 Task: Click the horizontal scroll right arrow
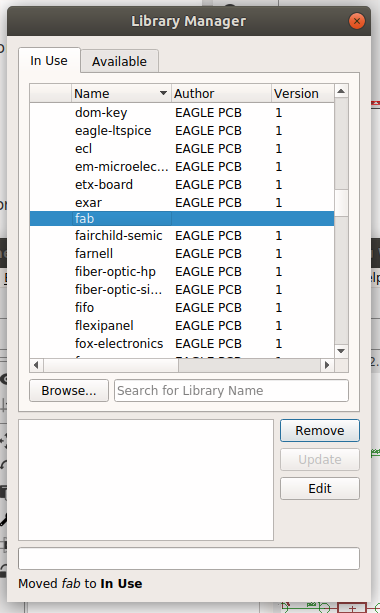[x=327, y=365]
